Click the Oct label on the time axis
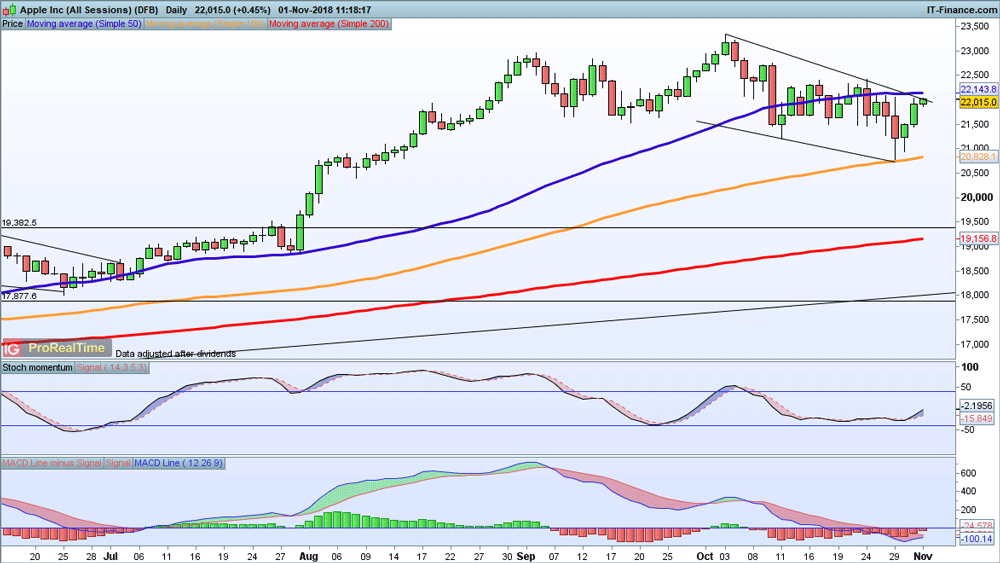 pos(705,556)
